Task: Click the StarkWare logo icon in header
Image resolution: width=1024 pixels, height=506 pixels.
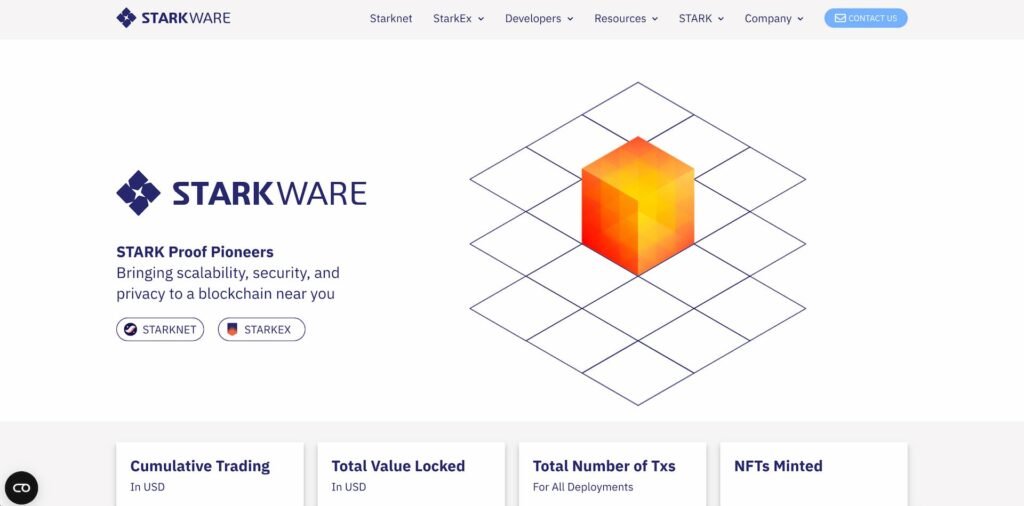Action: tap(126, 18)
